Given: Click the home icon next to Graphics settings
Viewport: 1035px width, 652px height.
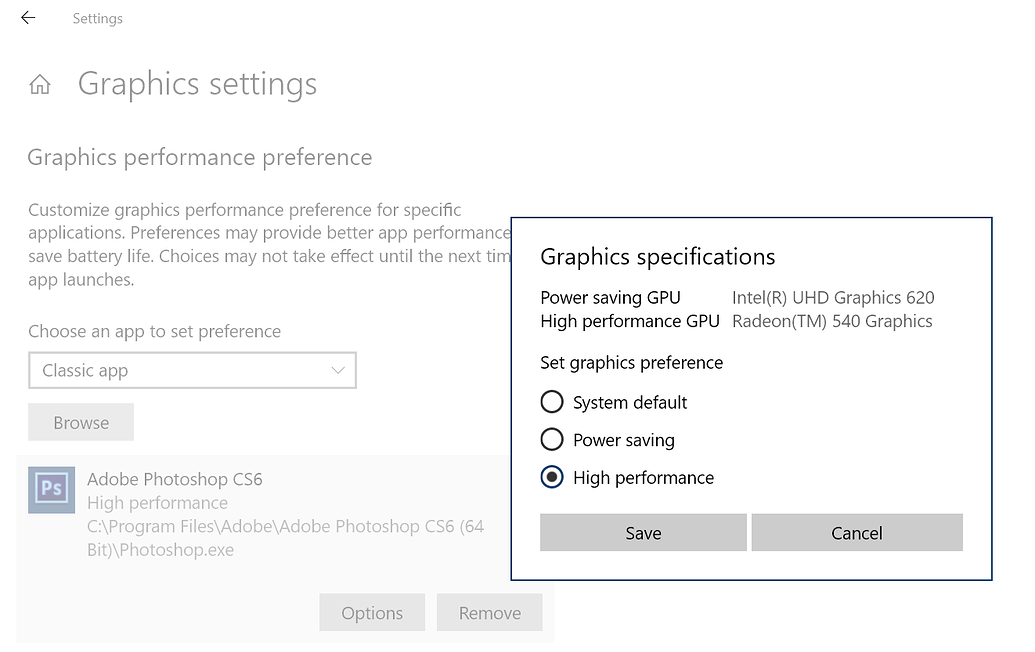Looking at the screenshot, I should coord(39,84).
